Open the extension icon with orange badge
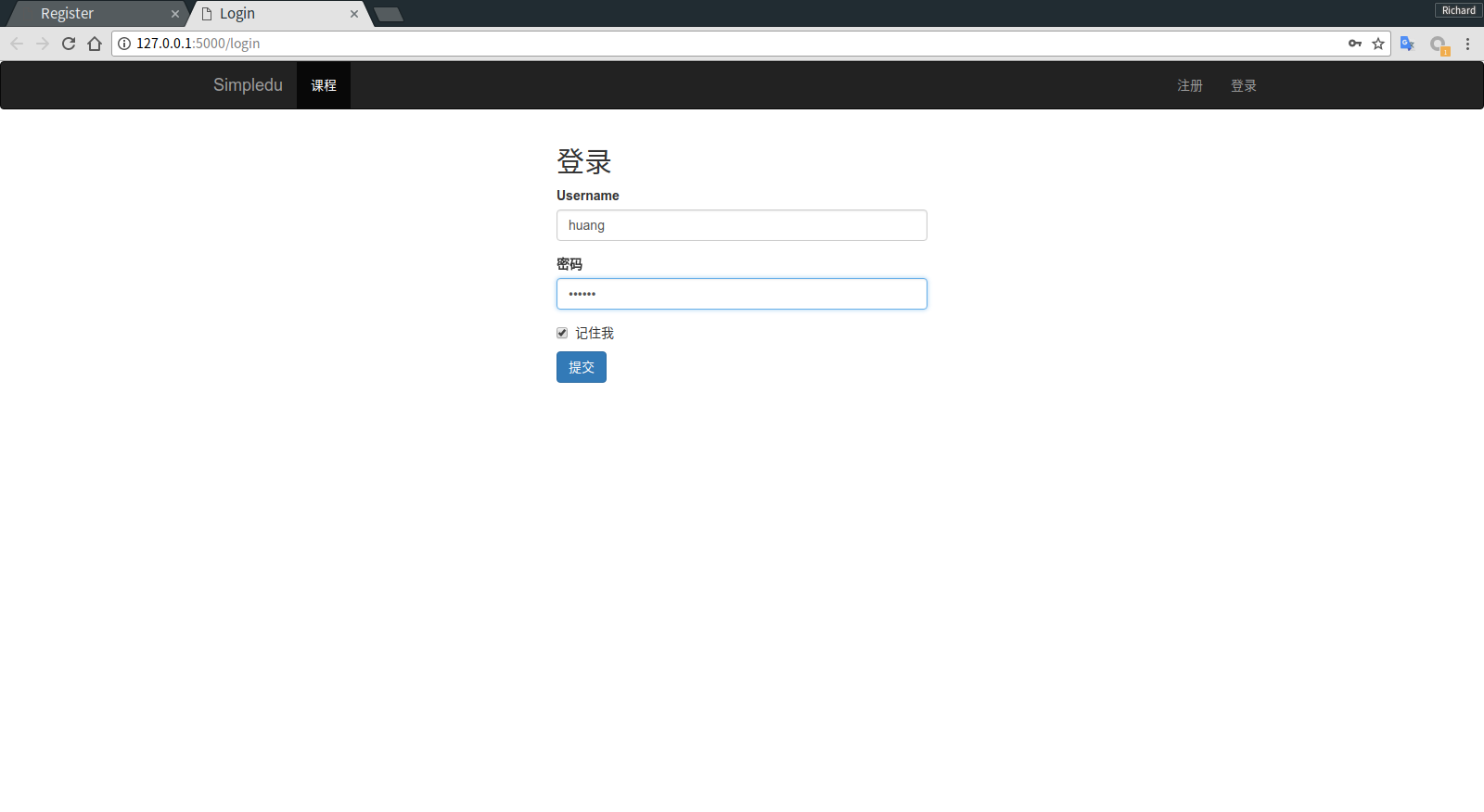The width and height of the screenshot is (1484, 812). [x=1439, y=44]
